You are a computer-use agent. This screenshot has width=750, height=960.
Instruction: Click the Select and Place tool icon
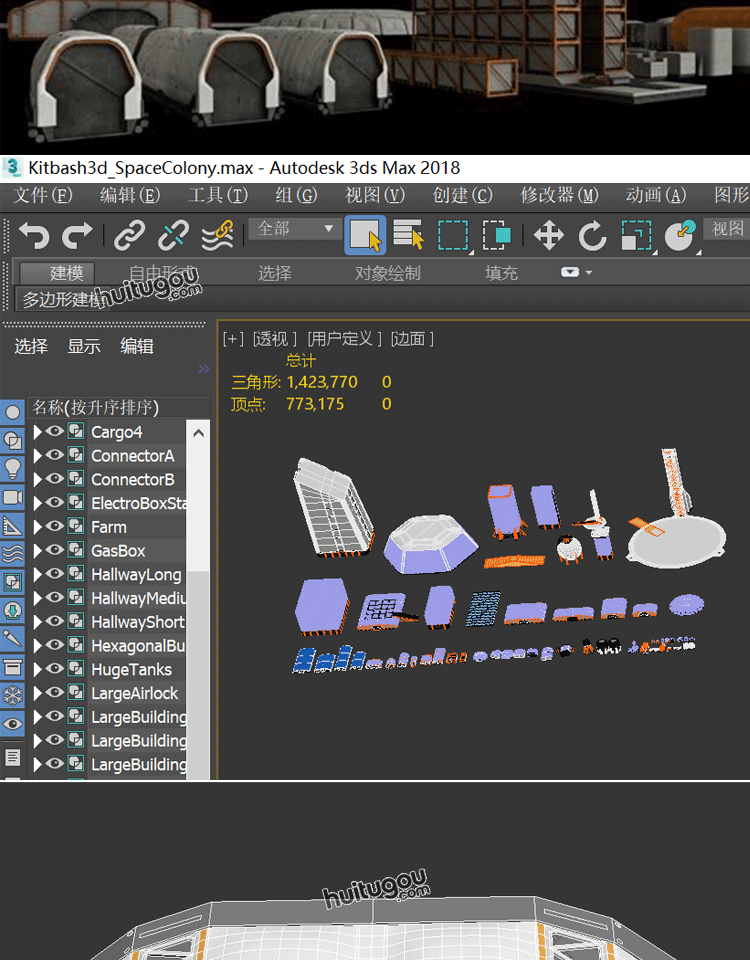(680, 235)
